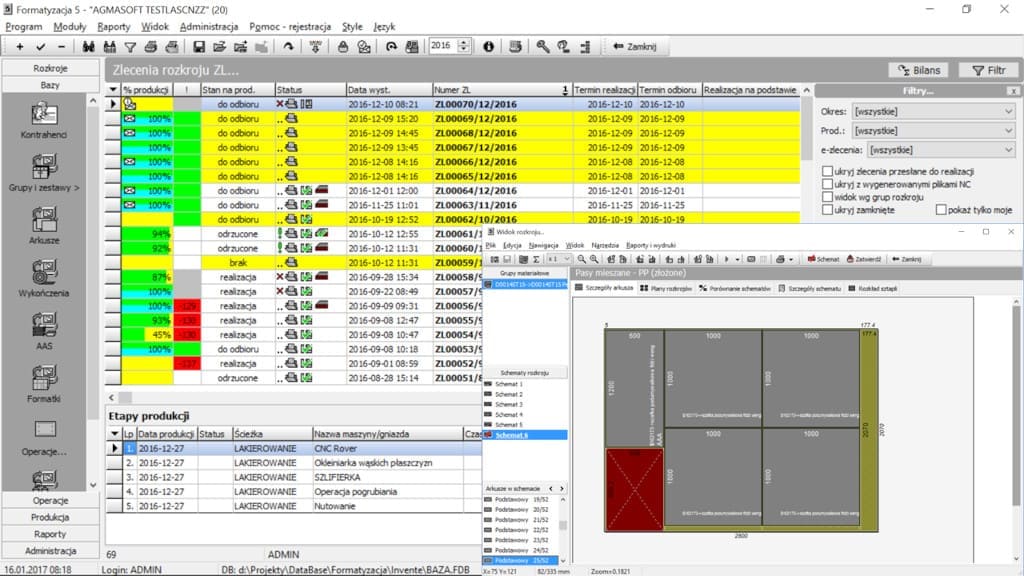This screenshot has height=576, width=1024.
Task: Click the zoom-in magnifier in Widok rozkroju toolbar
Action: pyautogui.click(x=583, y=259)
